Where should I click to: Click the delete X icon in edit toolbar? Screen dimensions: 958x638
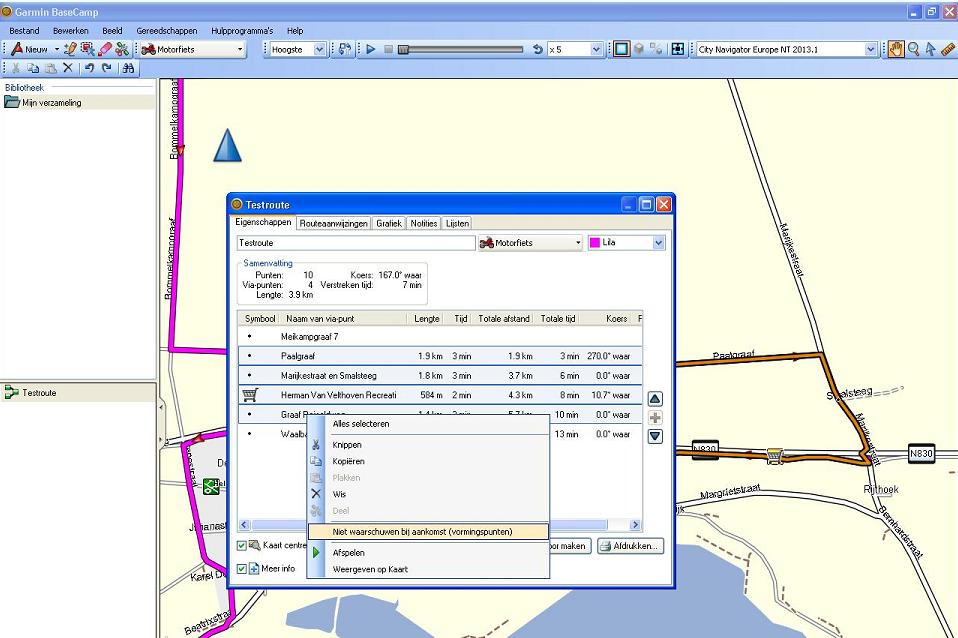pos(68,68)
